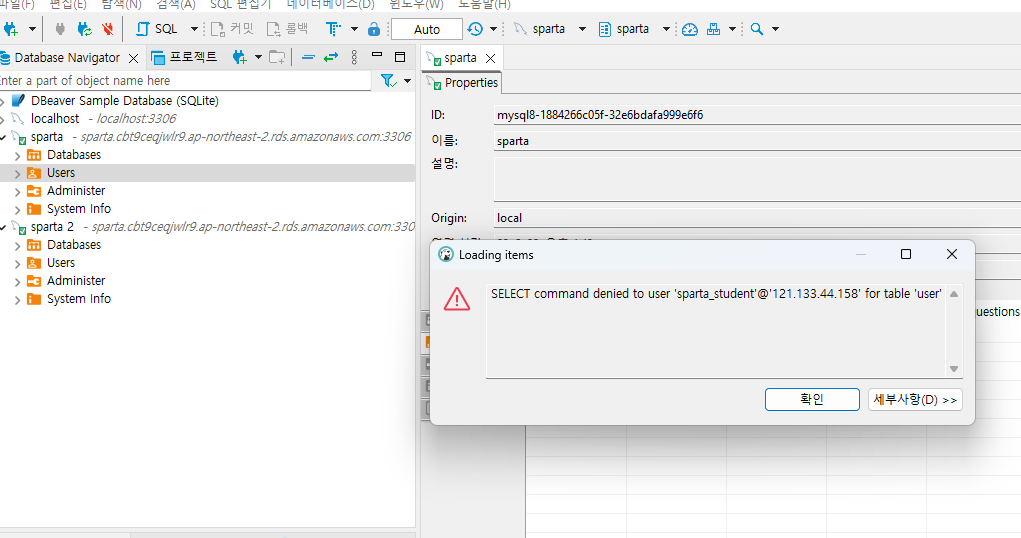Click the error message scroll up arrow
Image resolution: width=1021 pixels, height=538 pixels.
pyautogui.click(x=954, y=294)
